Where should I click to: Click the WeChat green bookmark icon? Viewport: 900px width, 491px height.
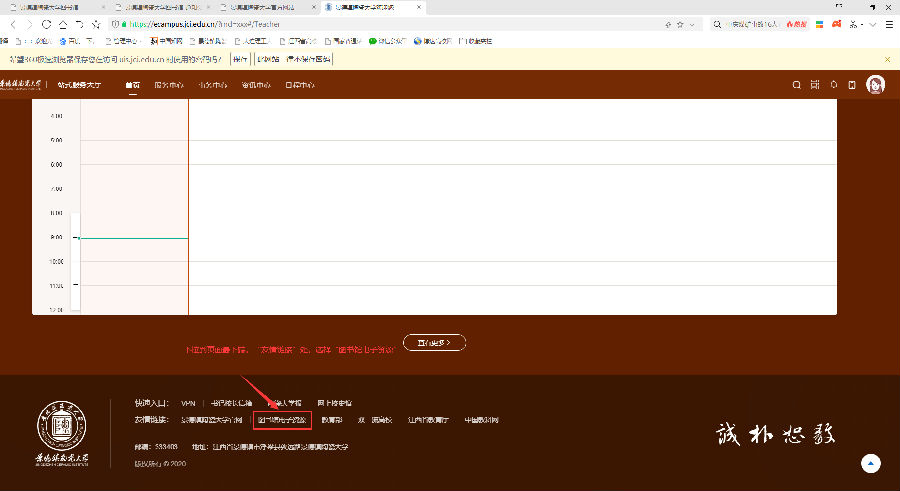pos(373,41)
